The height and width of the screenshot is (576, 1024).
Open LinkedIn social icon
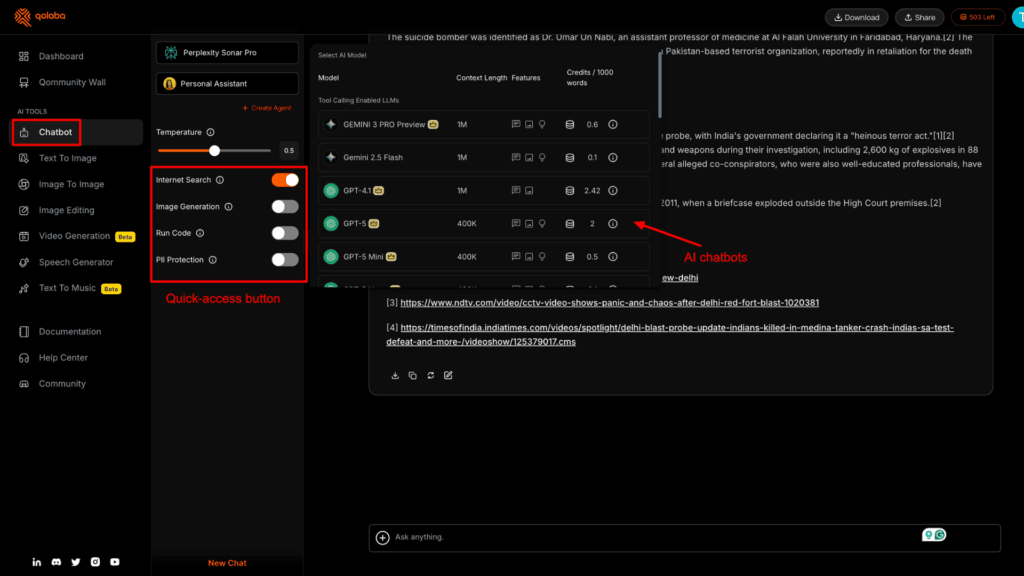click(37, 562)
